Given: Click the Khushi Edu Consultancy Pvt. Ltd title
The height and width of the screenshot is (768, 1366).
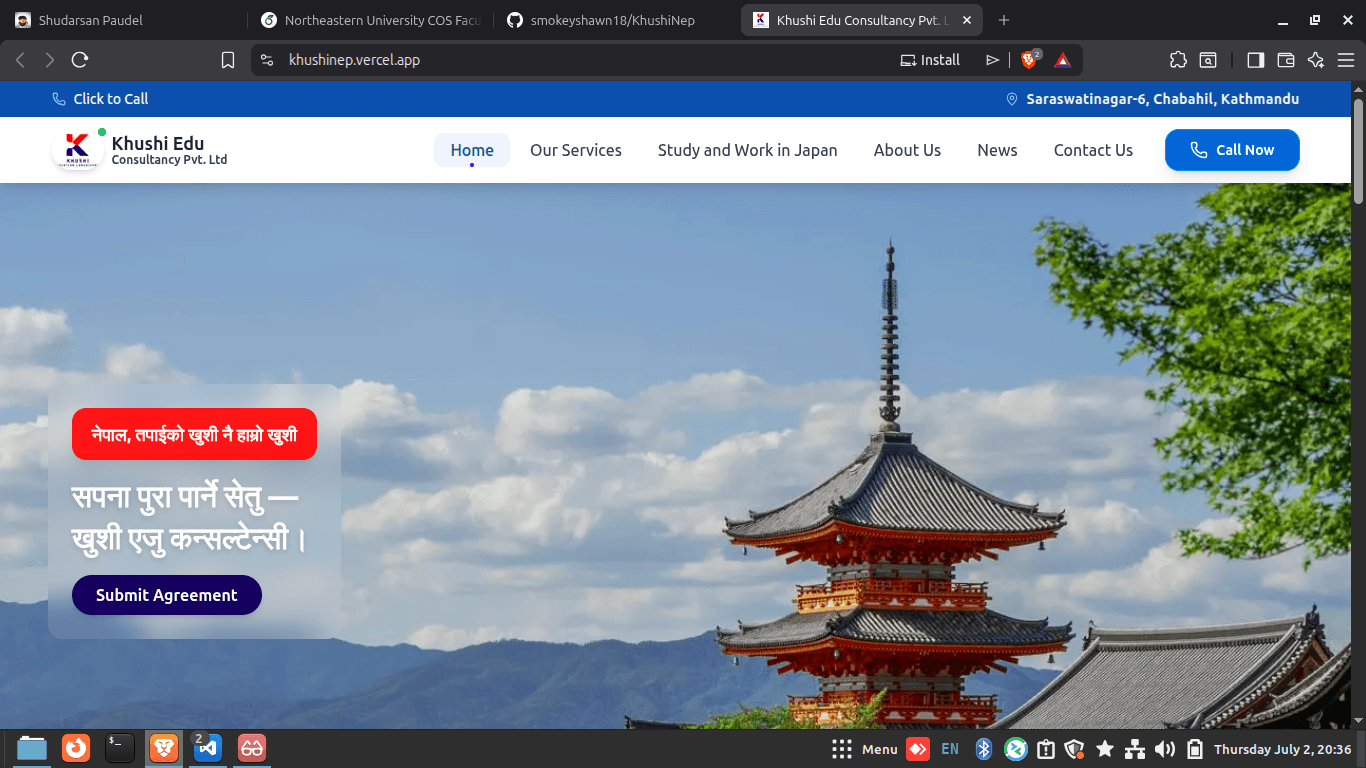Looking at the screenshot, I should tap(169, 150).
